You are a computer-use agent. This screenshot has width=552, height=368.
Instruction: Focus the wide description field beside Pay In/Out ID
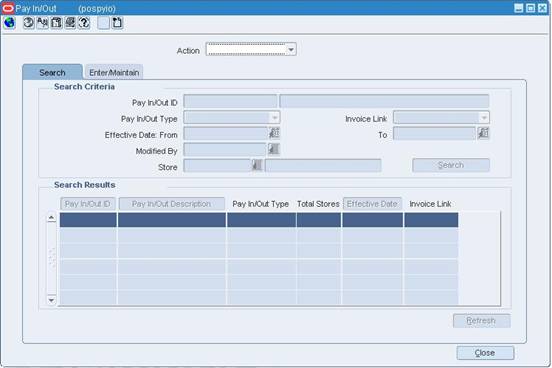pos(384,101)
